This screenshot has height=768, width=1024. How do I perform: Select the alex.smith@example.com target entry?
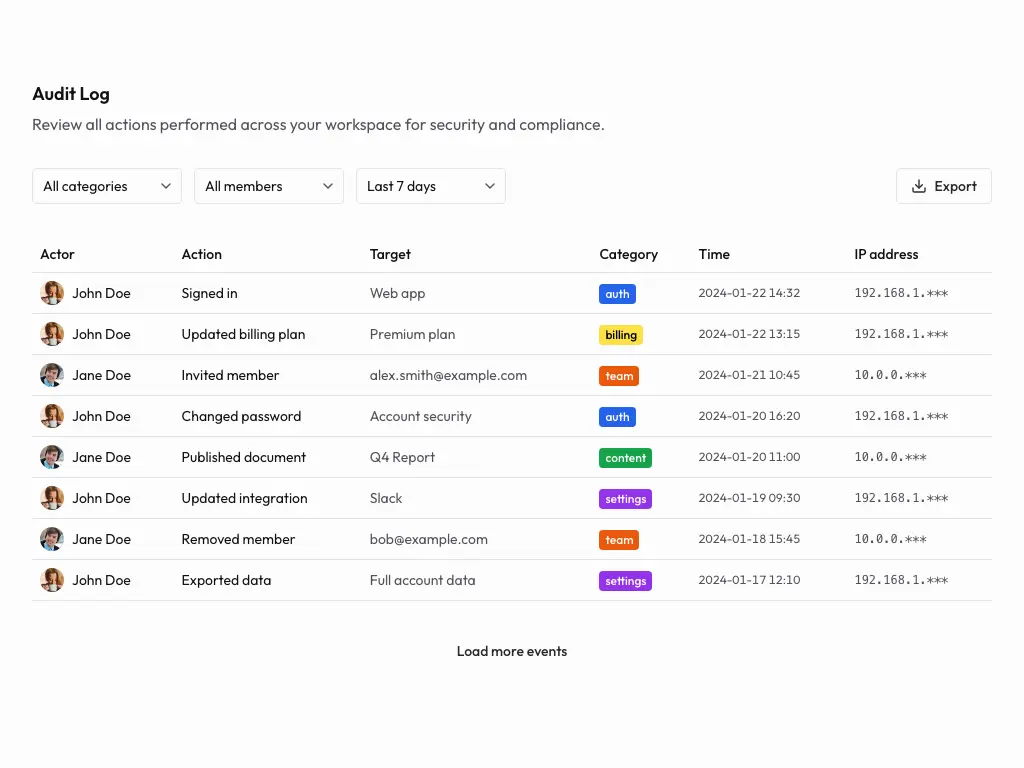448,375
